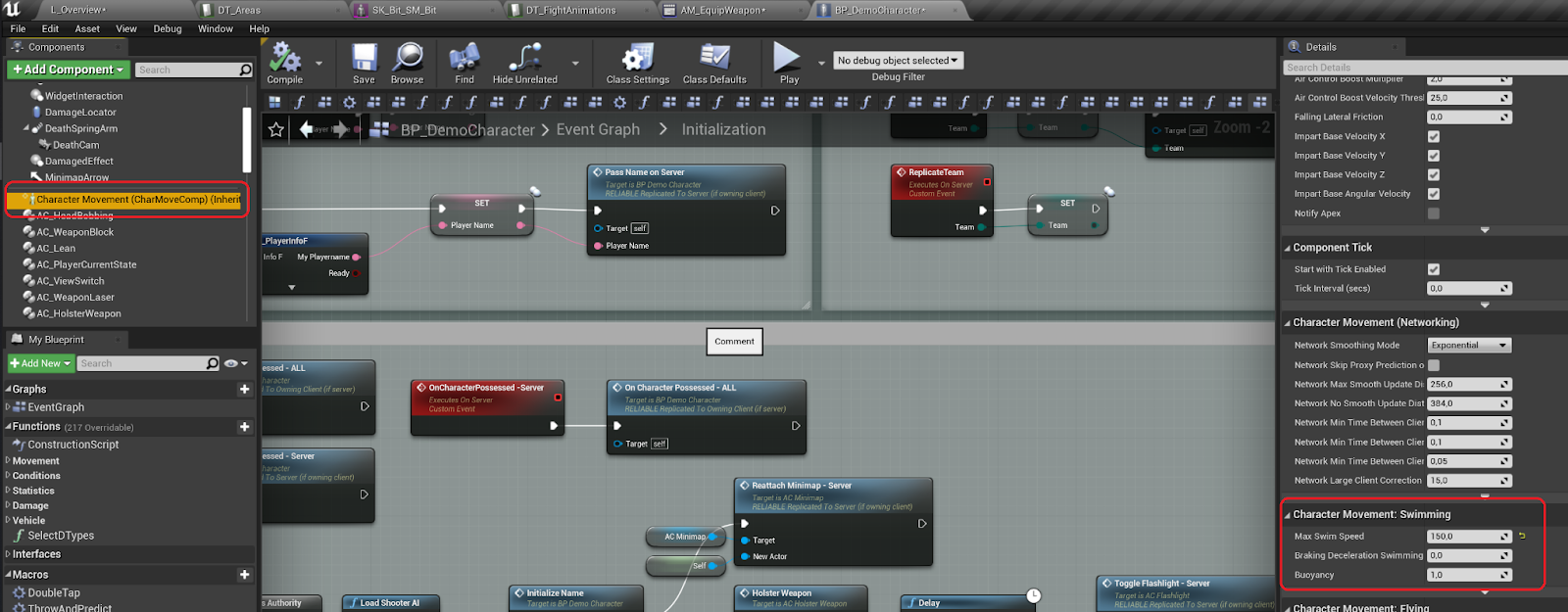Viewport: 1568px width, 612px height.
Task: Toggle Impart Base Velocity X checkbox
Action: [x=1434, y=136]
